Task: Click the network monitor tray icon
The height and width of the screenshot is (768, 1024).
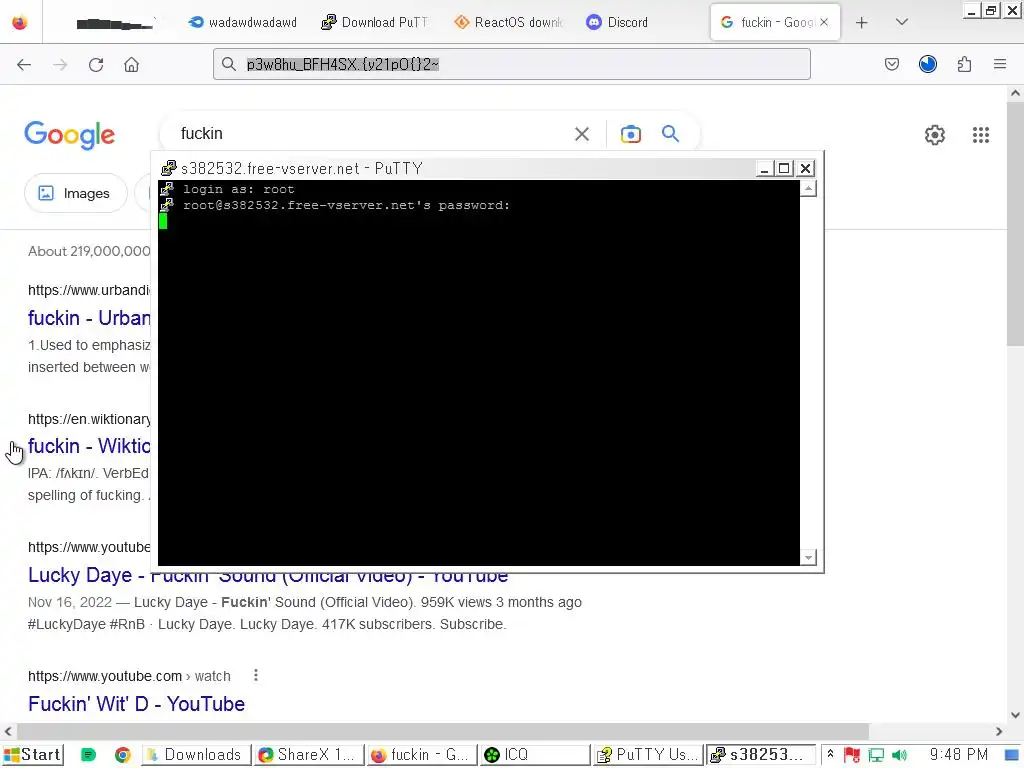Action: pyautogui.click(x=876, y=756)
